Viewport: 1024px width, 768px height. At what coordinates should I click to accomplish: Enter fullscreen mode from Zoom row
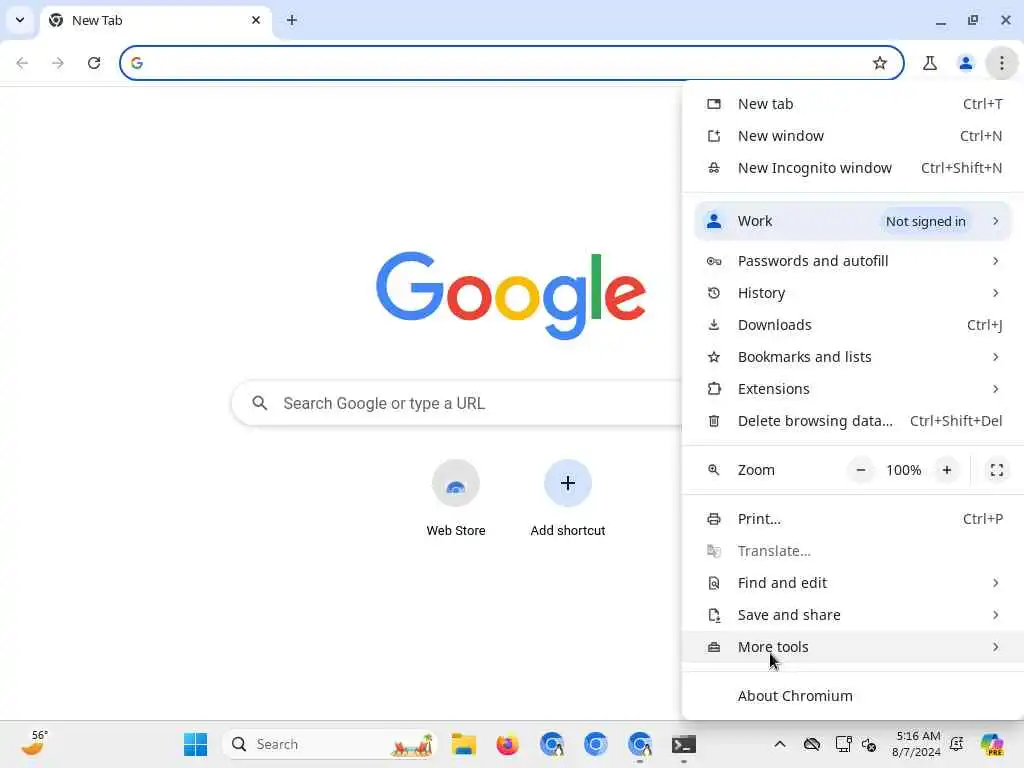tap(997, 470)
